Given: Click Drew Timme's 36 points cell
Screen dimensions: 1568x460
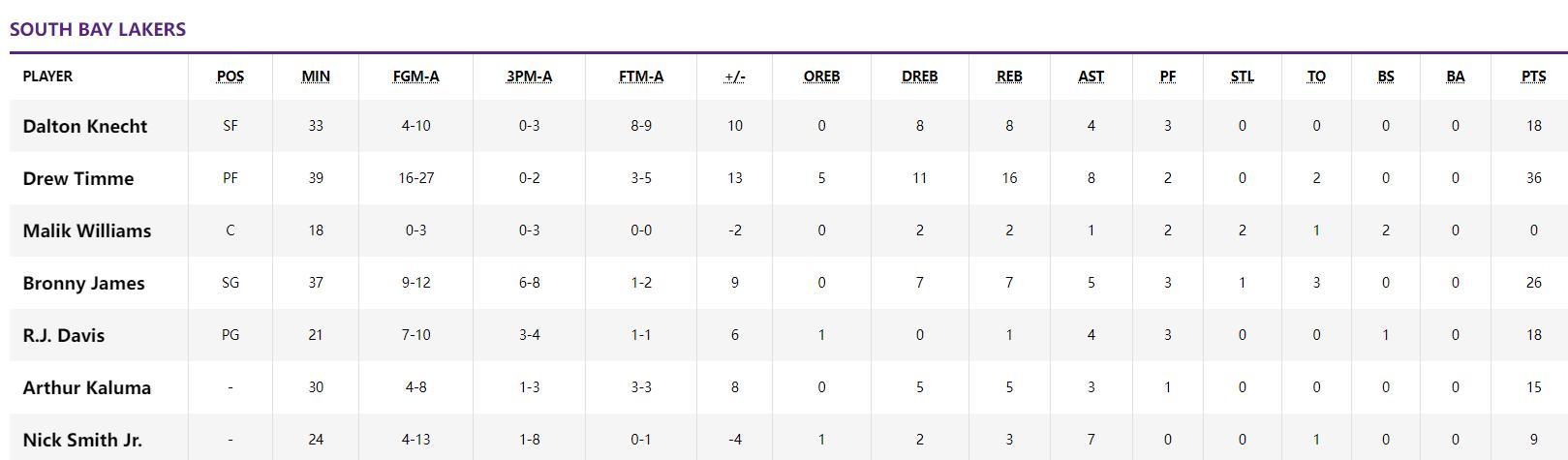Looking at the screenshot, I should point(1533,178).
